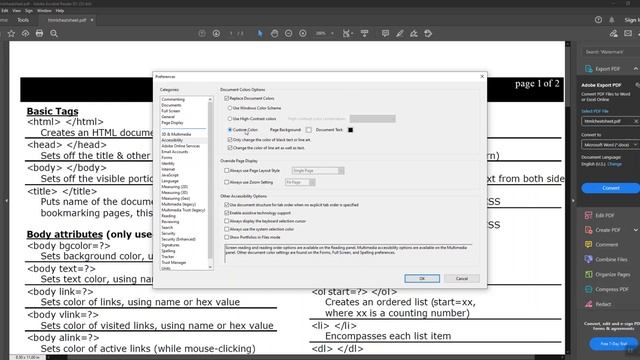Open the high-contrast color combination dropdown

pyautogui.click(x=372, y=119)
